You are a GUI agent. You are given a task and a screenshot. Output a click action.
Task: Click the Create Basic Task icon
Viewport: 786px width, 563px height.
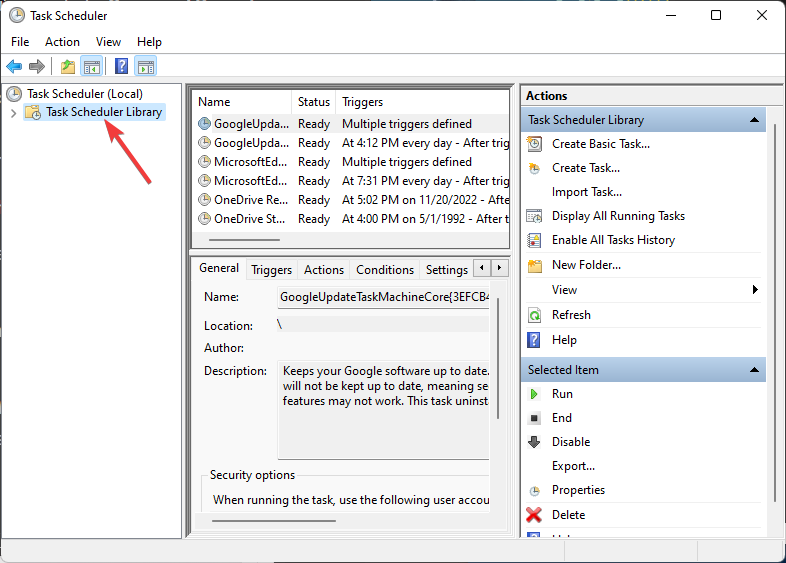click(x=534, y=144)
